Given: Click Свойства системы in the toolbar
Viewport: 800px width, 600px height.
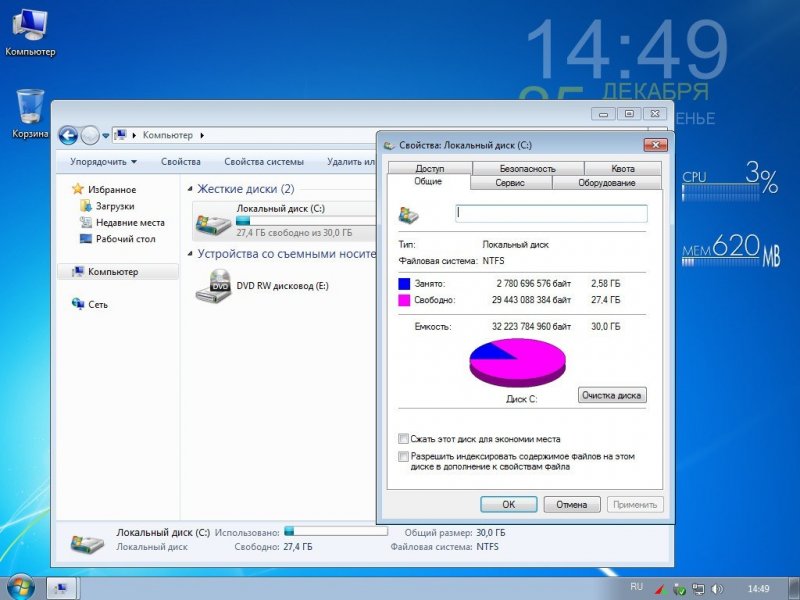Looking at the screenshot, I should [x=264, y=162].
